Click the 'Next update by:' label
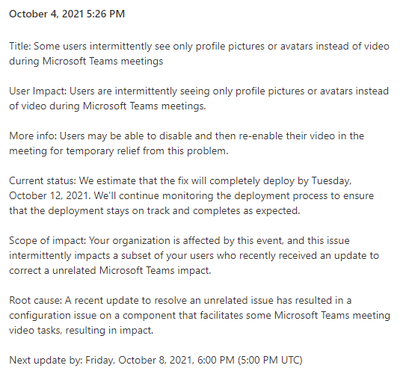The width and height of the screenshot is (400, 378). (x=46, y=360)
